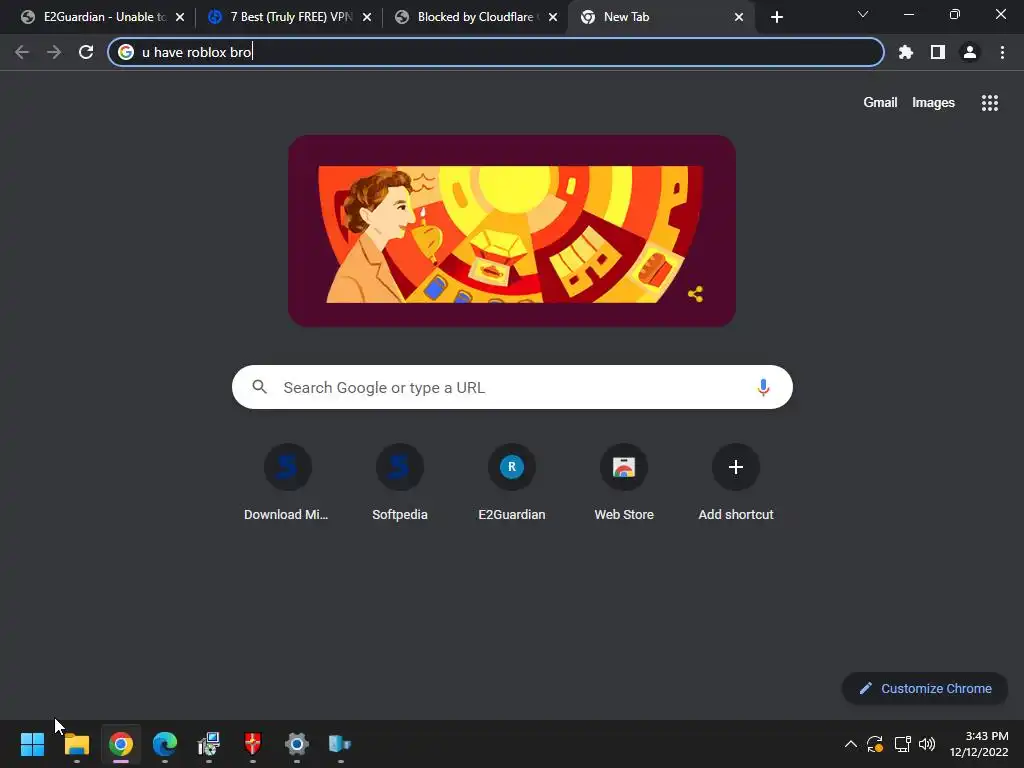Reload the current page
Screen dimensions: 1024x768
pos(86,52)
